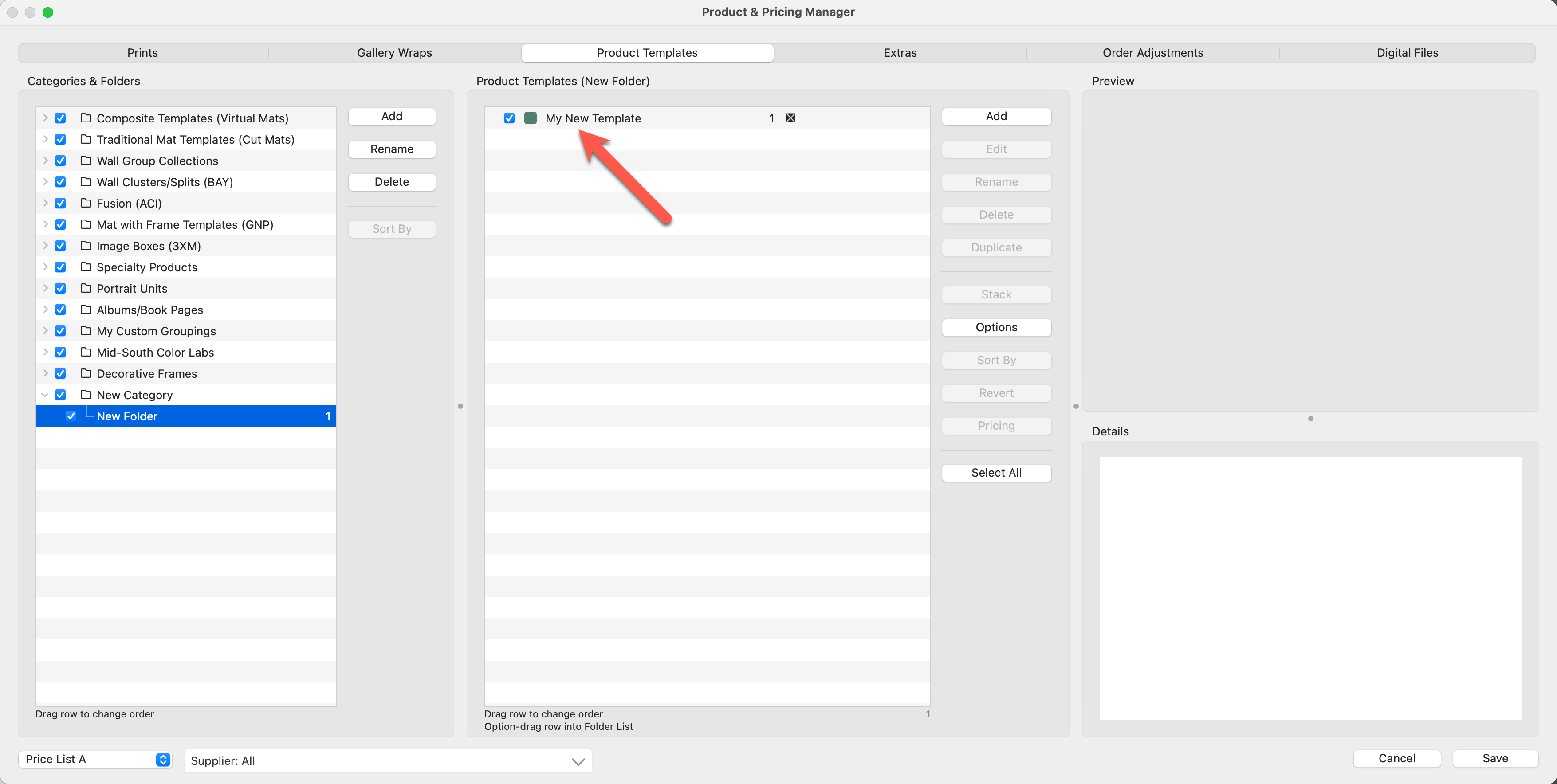The image size is (1557, 784).
Task: Click the green color swatch for My New Template
Action: click(x=530, y=118)
